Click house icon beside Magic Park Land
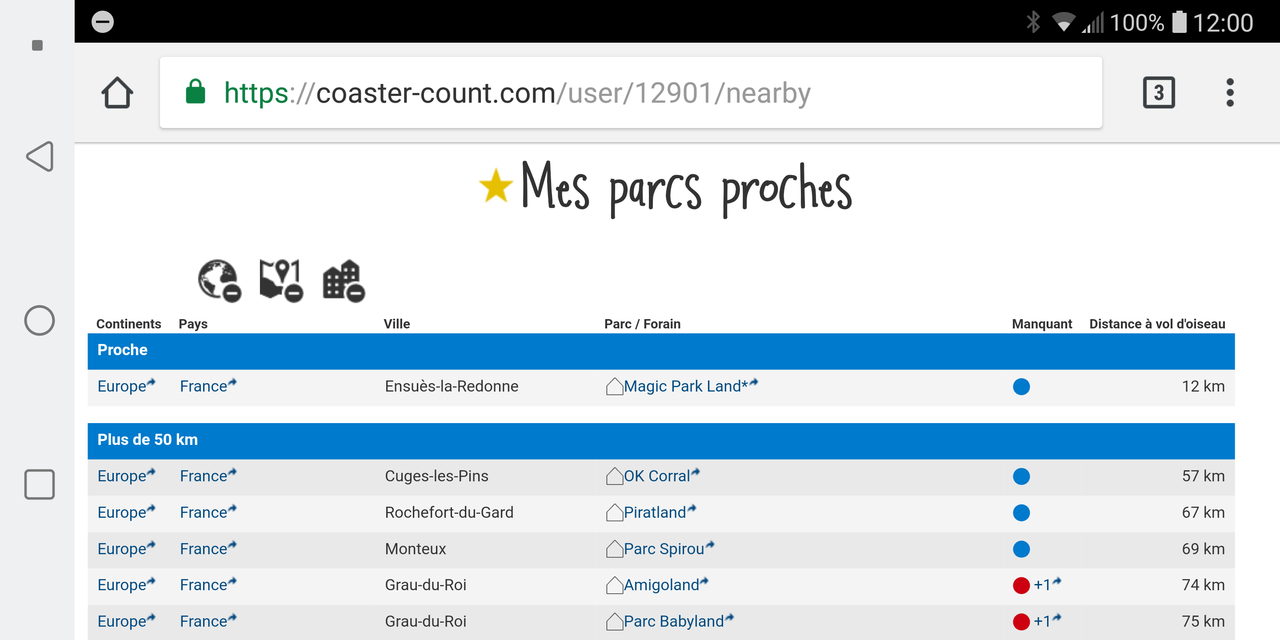This screenshot has height=640, width=1280. (x=615, y=386)
